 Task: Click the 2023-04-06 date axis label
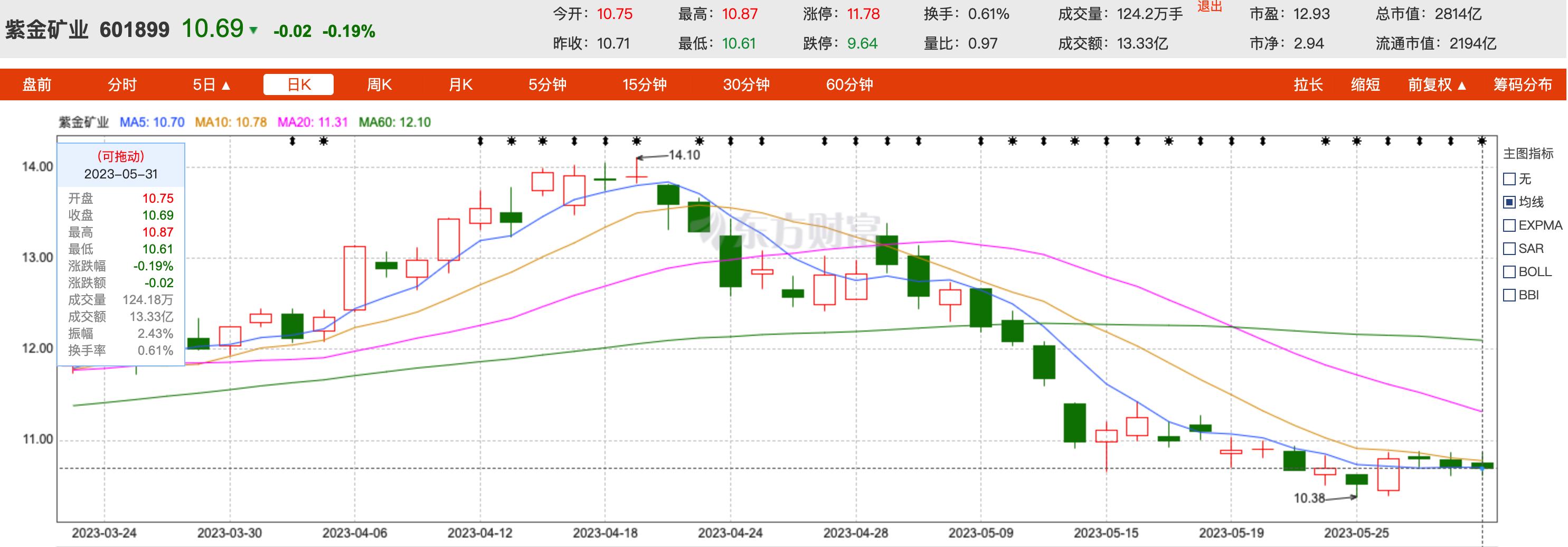point(355,533)
